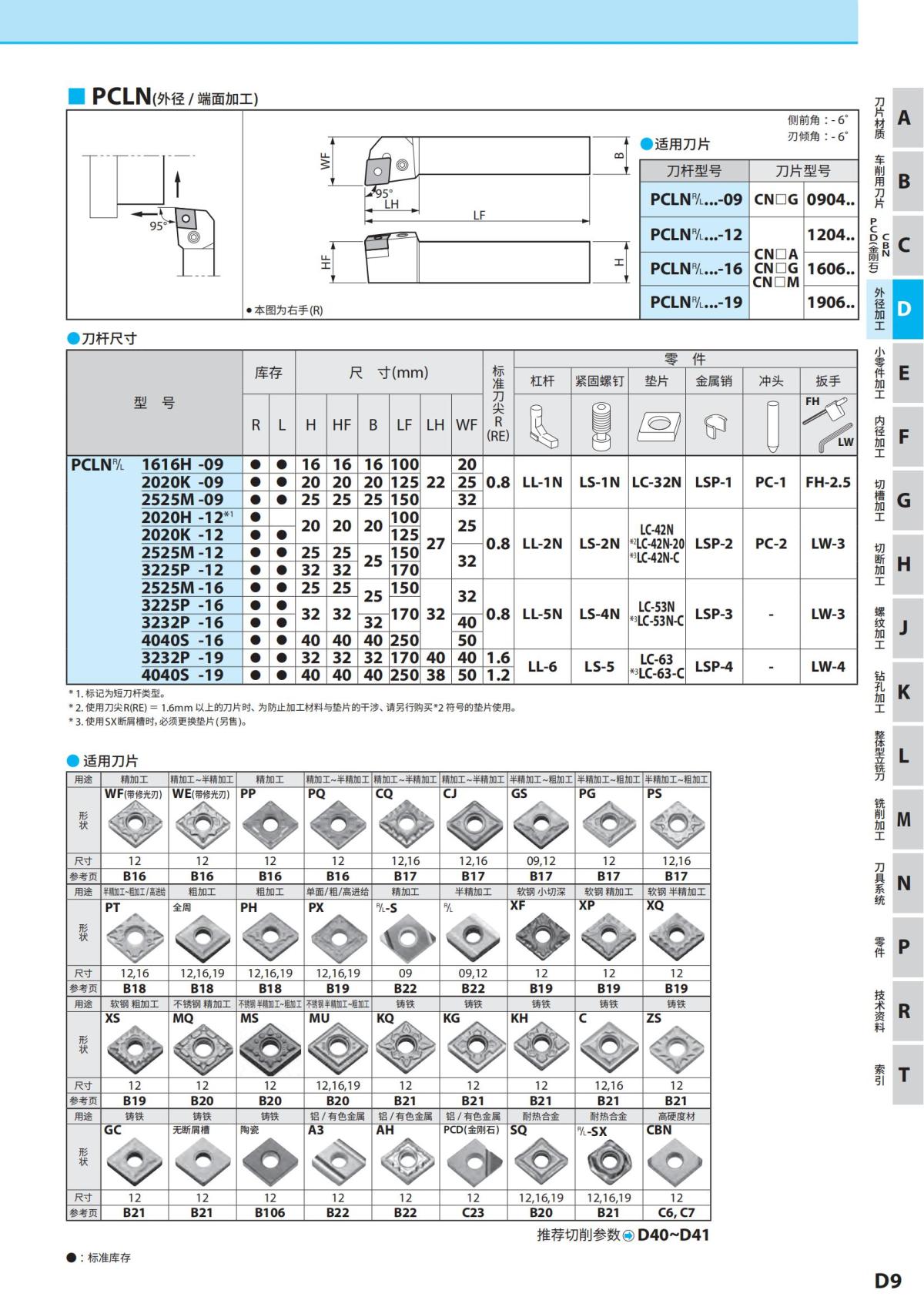
Task: Click the punch (冲头) part icon
Action: (772, 426)
